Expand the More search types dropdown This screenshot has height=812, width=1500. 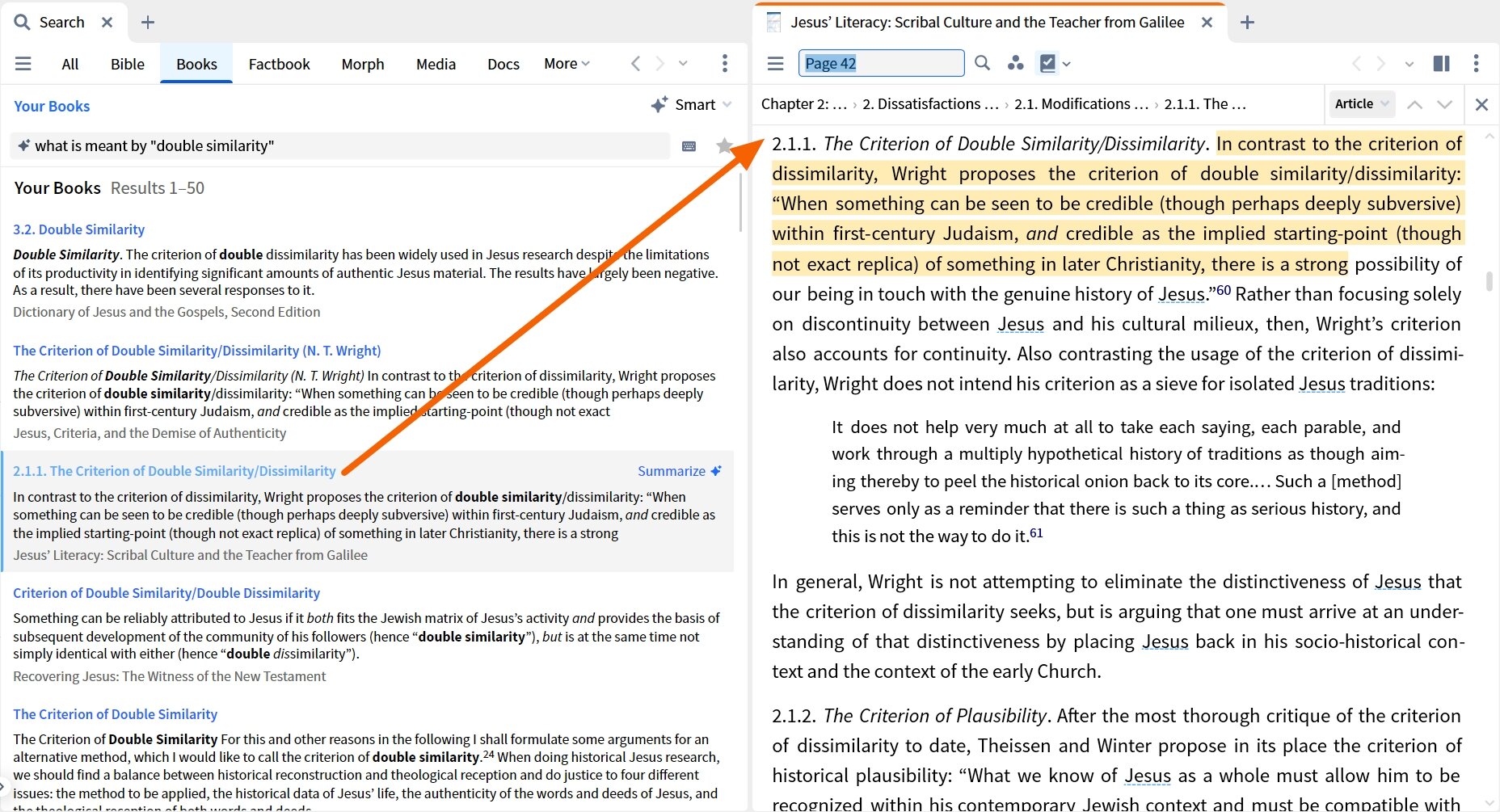click(x=567, y=64)
